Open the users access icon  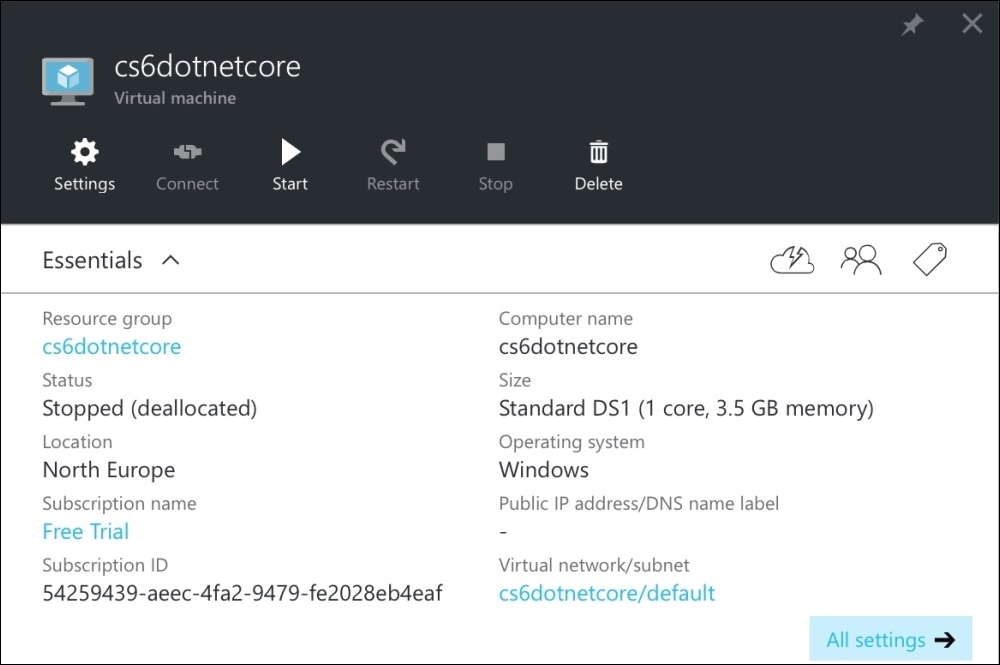click(861, 259)
